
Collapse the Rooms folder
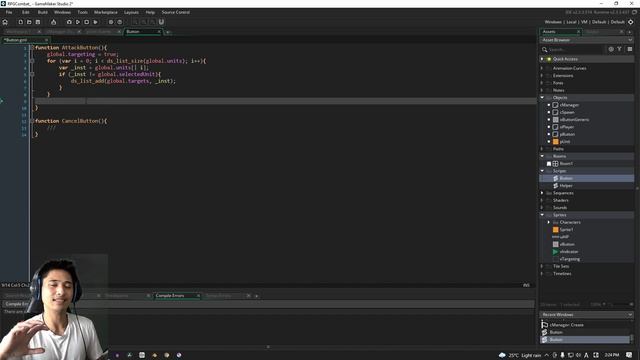coord(542,156)
